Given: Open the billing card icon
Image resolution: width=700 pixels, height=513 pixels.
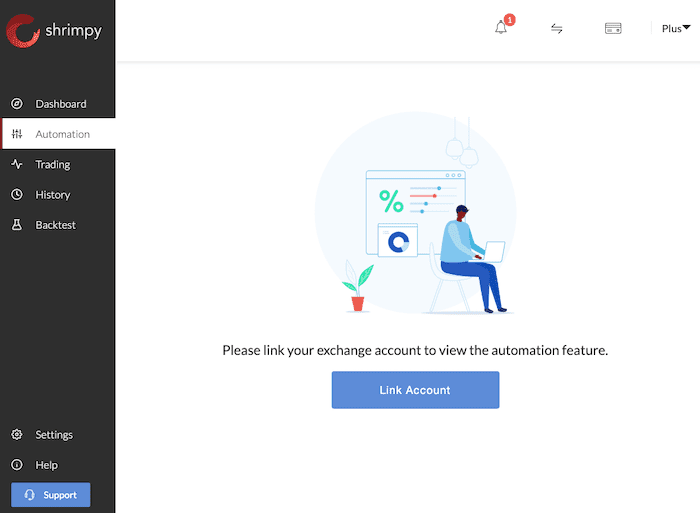Looking at the screenshot, I should 613,29.
